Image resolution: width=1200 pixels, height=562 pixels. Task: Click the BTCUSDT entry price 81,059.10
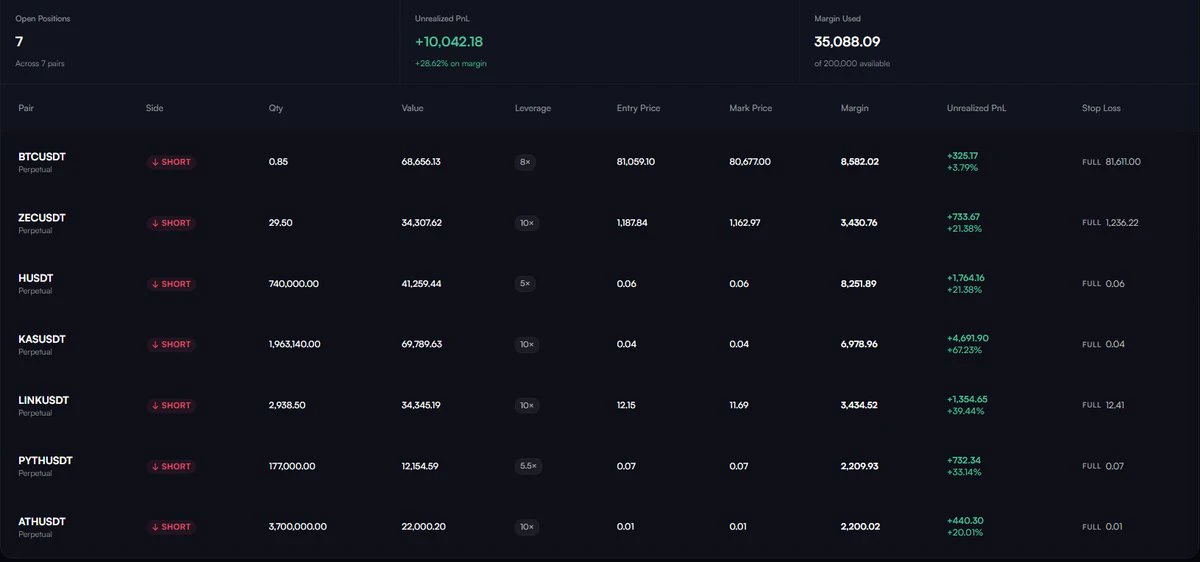pos(636,162)
